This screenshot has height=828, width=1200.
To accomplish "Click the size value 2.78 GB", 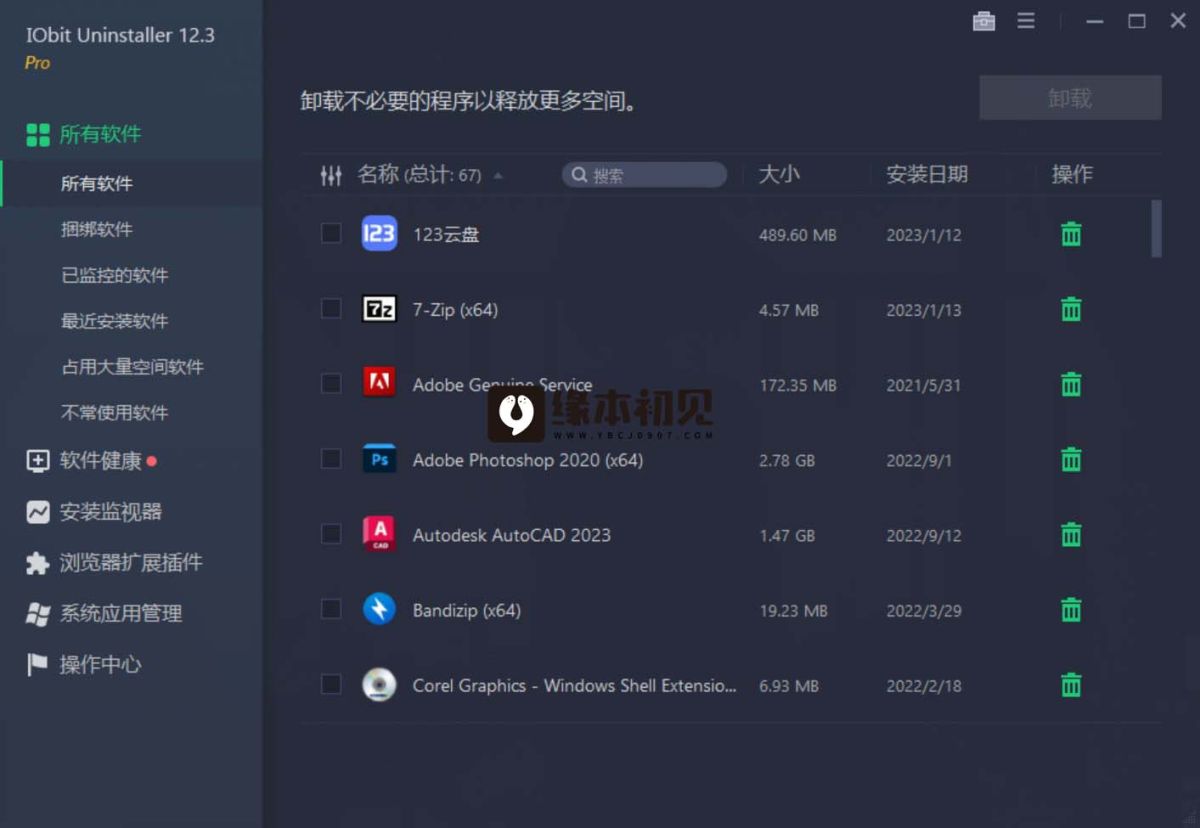I will [x=787, y=460].
